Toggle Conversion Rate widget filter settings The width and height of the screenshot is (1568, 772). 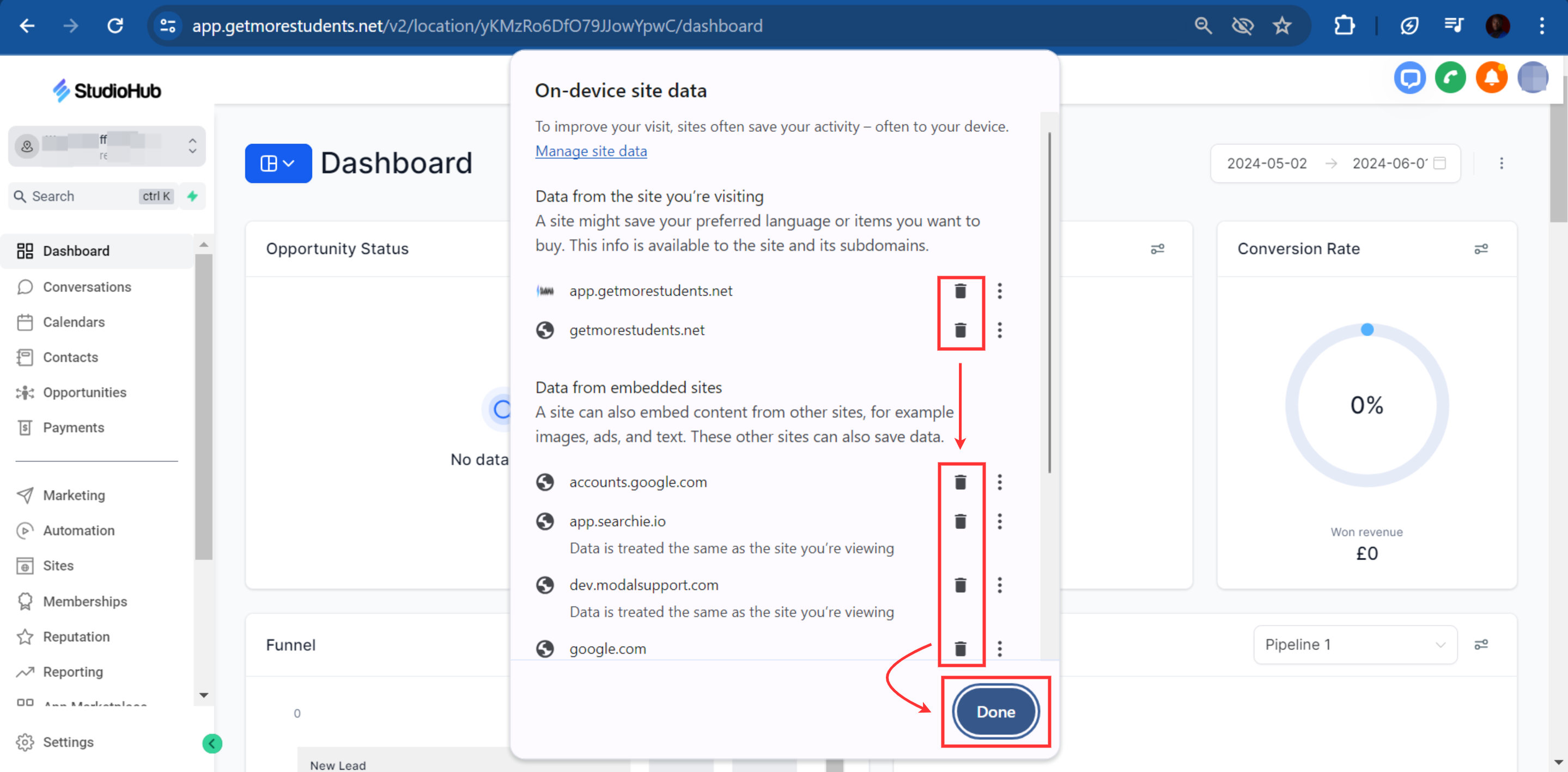[x=1480, y=249]
